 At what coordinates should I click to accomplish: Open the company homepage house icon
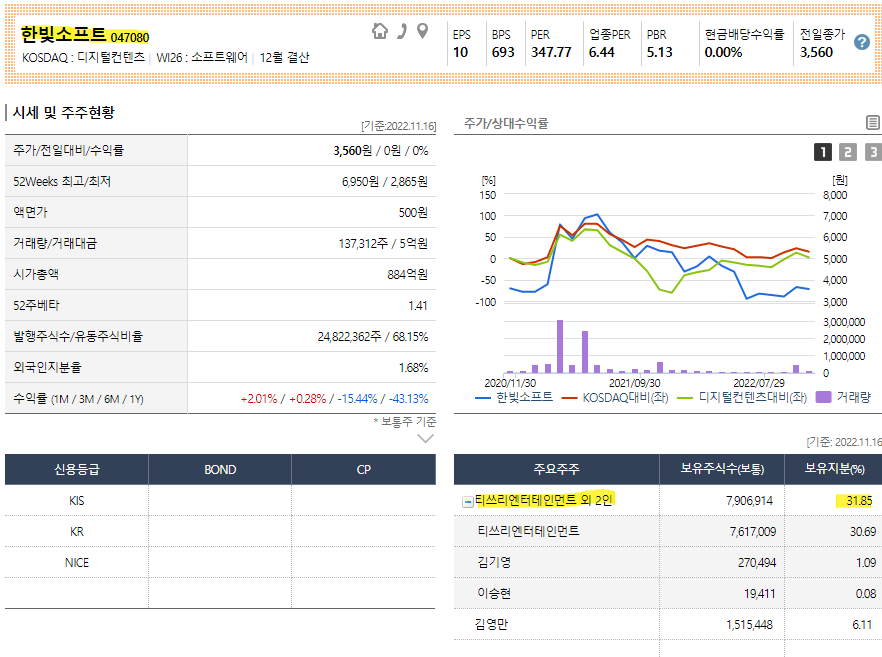pos(380,31)
